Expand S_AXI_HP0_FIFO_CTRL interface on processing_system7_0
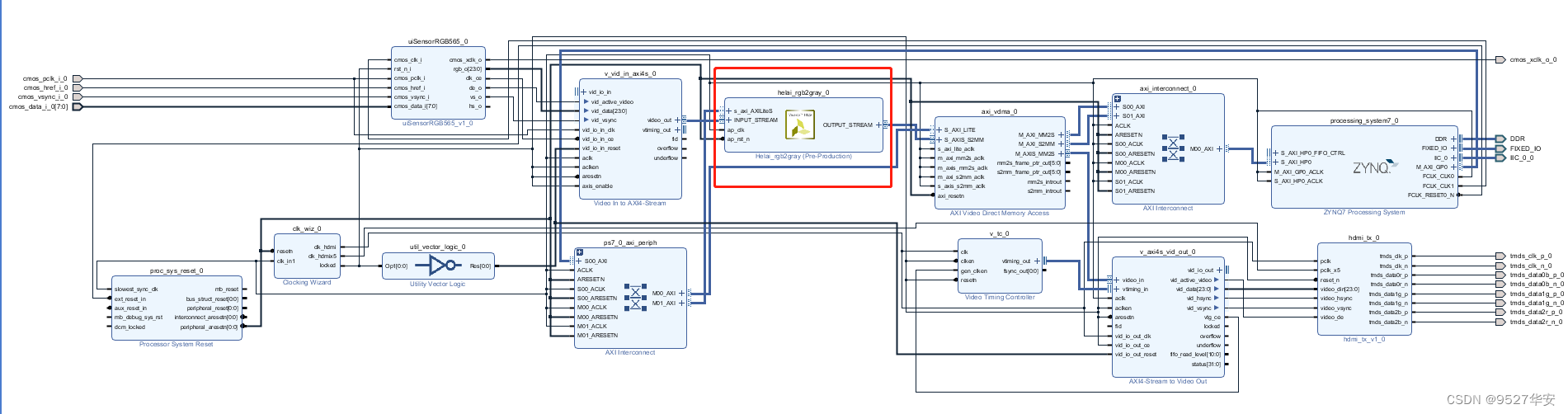 (x=1276, y=153)
